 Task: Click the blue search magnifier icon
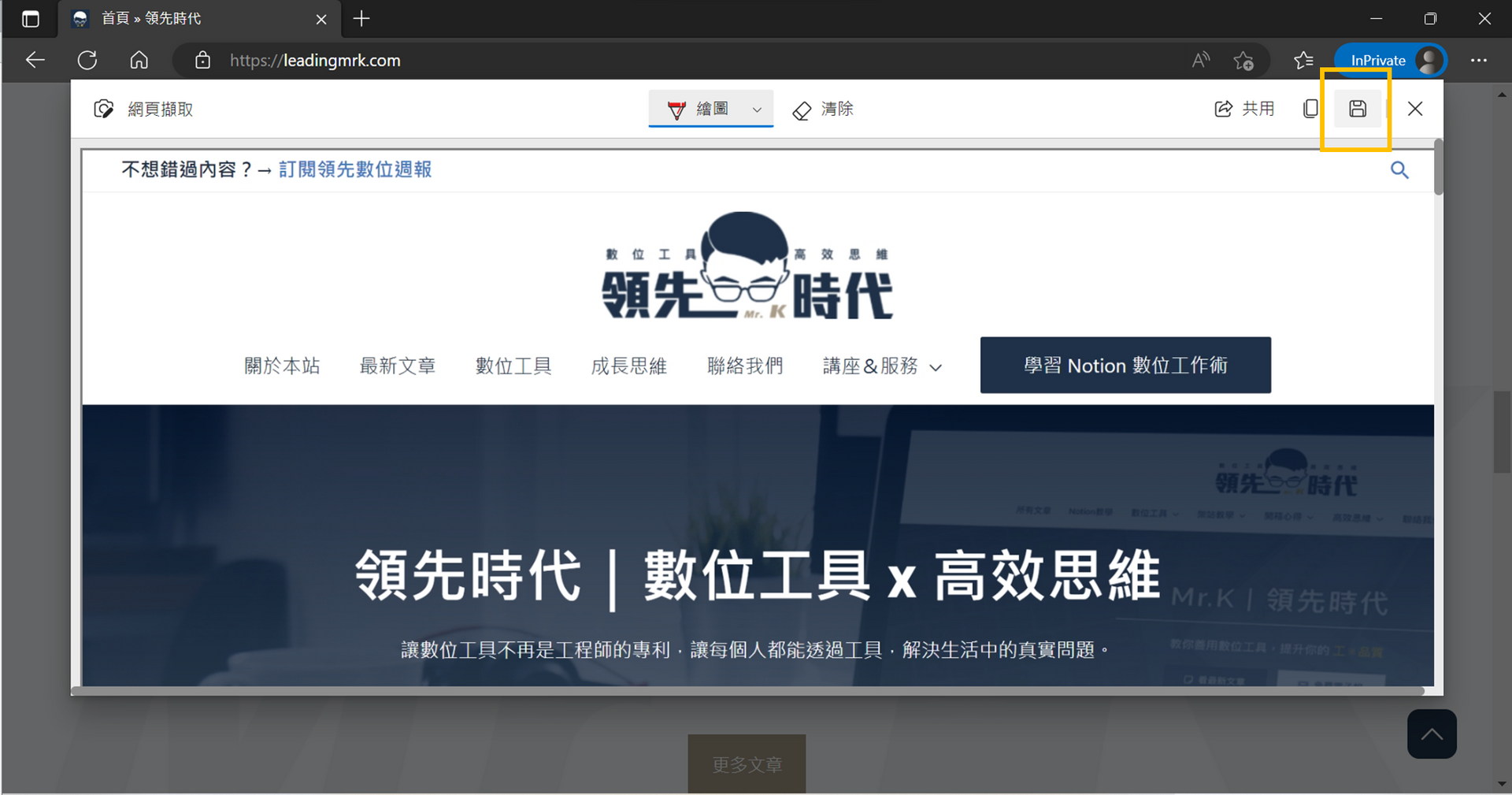coord(1399,169)
